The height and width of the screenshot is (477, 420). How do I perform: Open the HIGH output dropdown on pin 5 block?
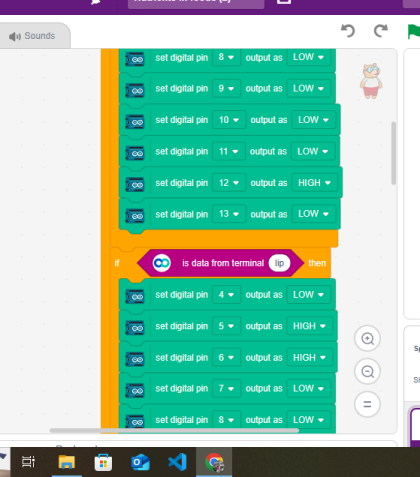pyautogui.click(x=309, y=326)
